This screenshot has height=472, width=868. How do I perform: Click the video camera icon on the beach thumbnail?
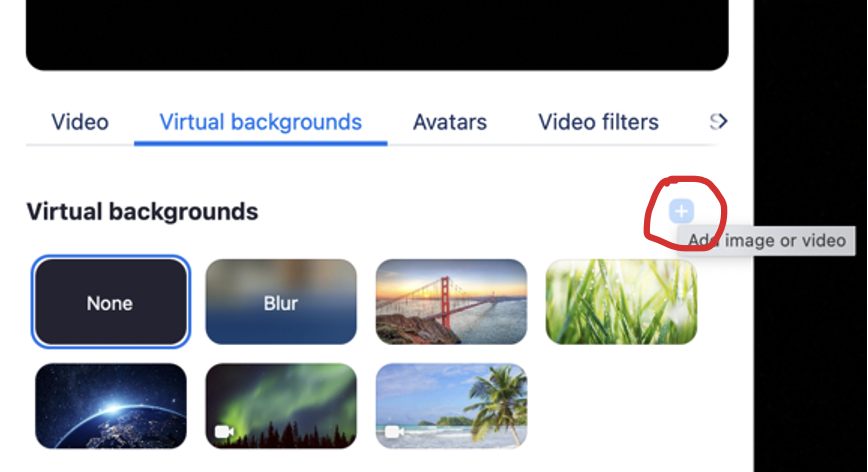[x=395, y=432]
